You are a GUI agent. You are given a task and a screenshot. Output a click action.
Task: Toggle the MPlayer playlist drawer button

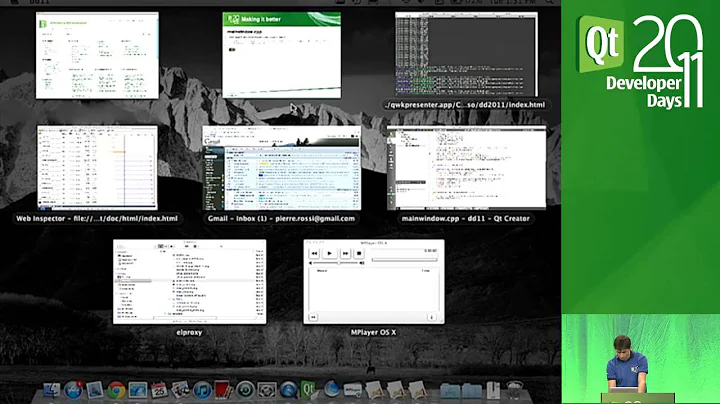313,317
